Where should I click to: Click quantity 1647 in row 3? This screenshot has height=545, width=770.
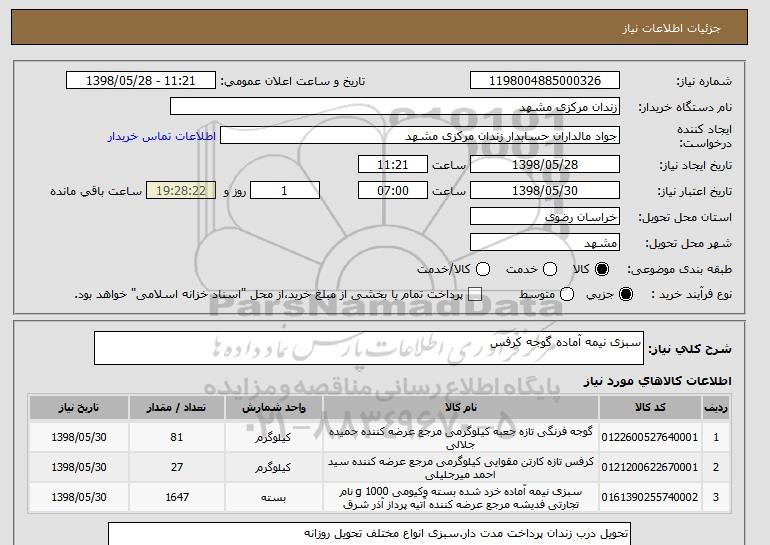pos(177,497)
